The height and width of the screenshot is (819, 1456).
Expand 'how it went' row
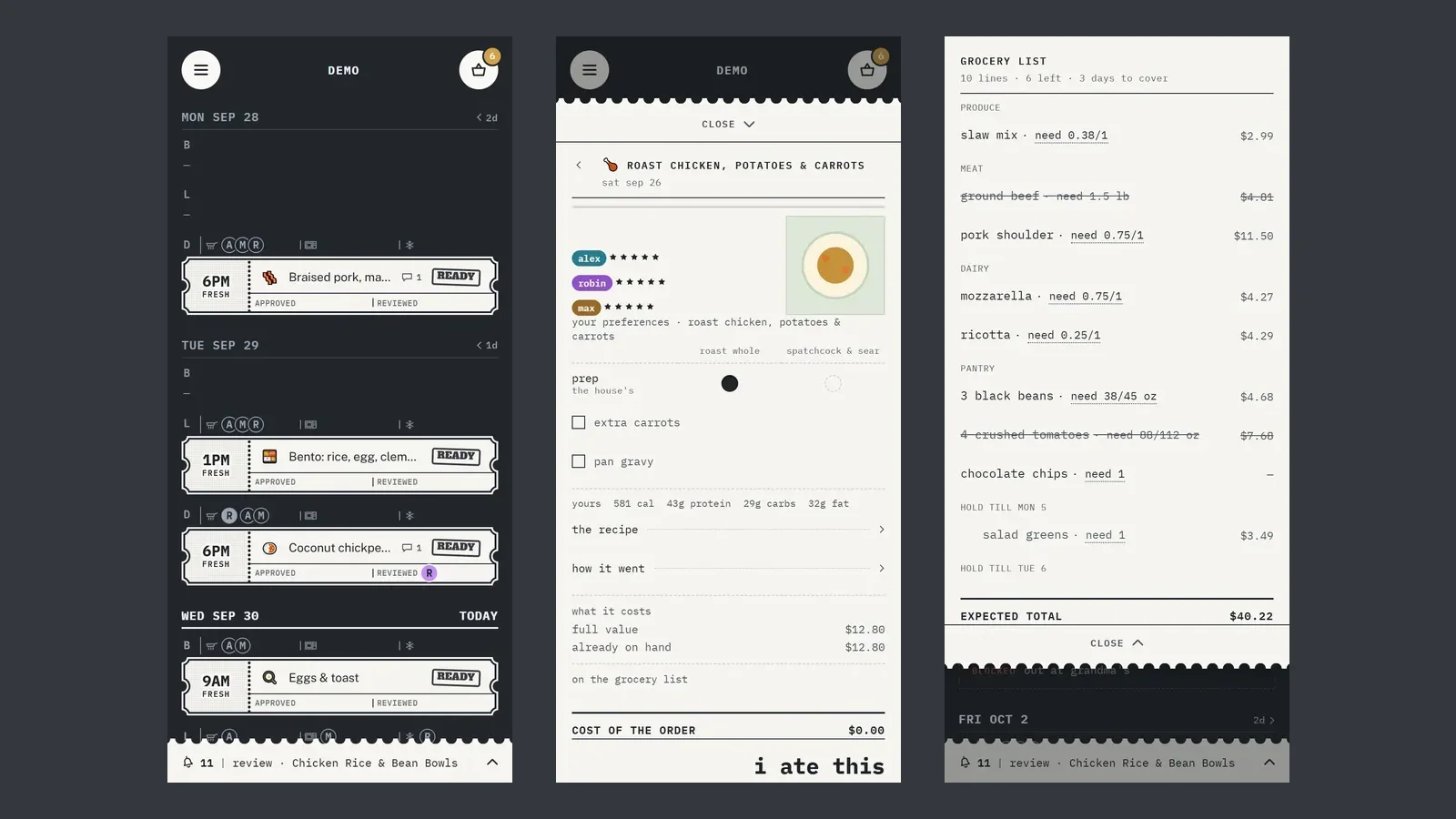[728, 569]
